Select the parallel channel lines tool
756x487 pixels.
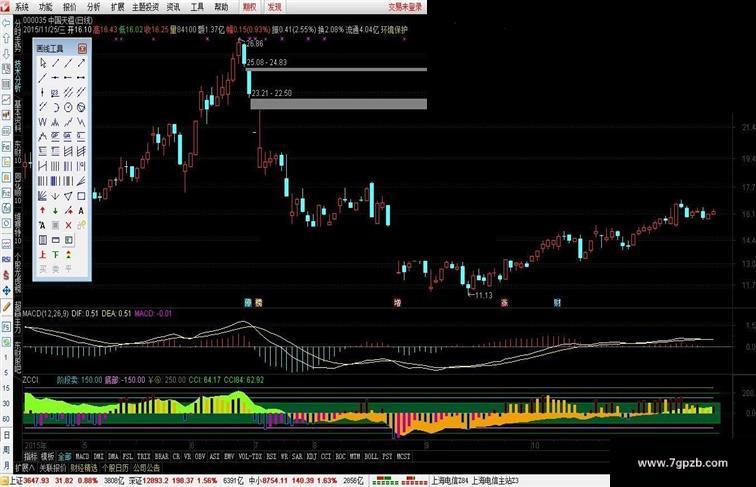point(68,93)
